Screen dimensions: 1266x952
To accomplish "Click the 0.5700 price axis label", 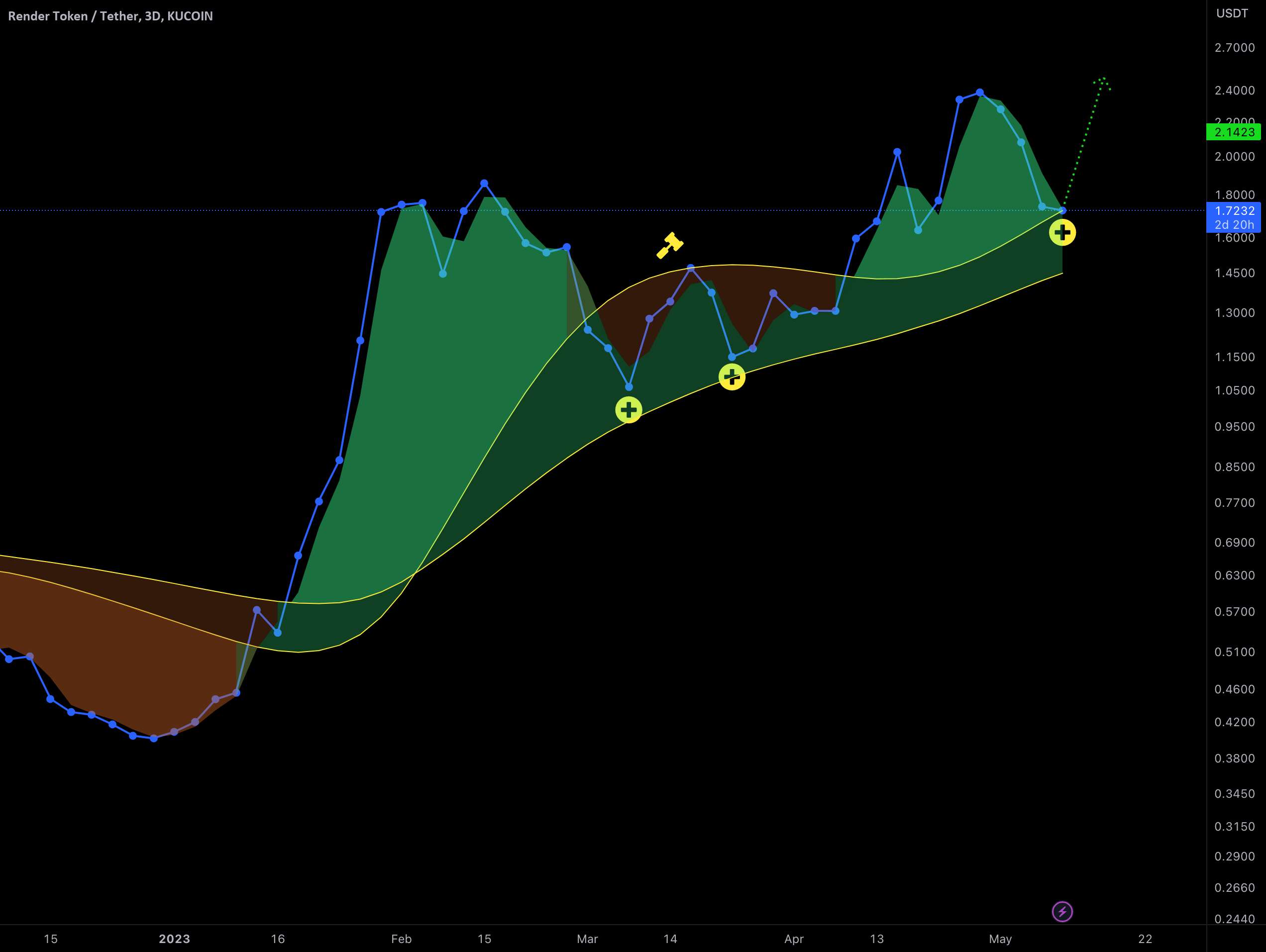I will [x=1235, y=612].
